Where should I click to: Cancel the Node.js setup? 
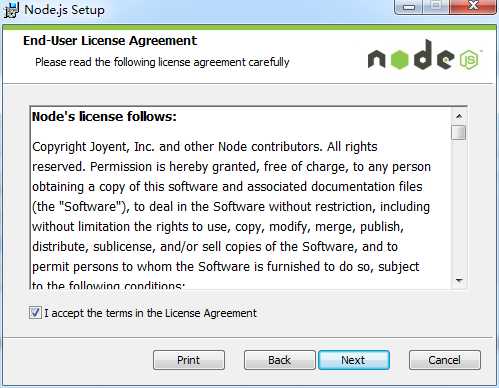(445, 360)
